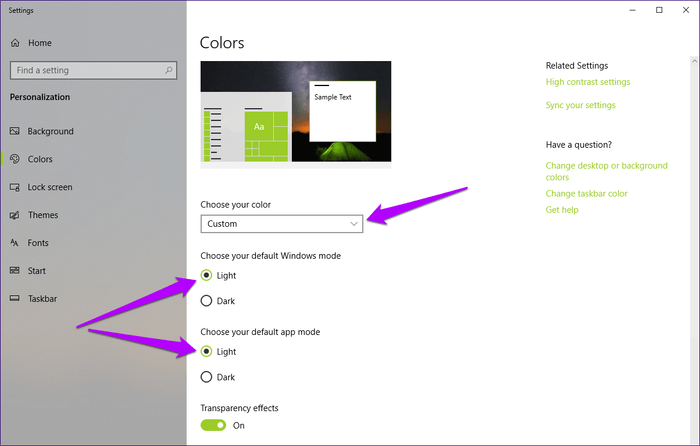
Task: Click the Start tiles icon
Action: 15,271
